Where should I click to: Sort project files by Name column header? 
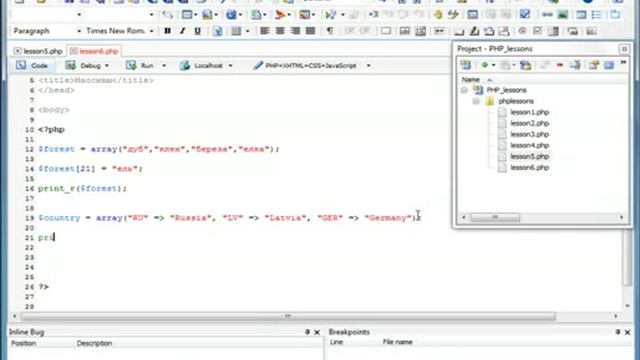pyautogui.click(x=470, y=80)
